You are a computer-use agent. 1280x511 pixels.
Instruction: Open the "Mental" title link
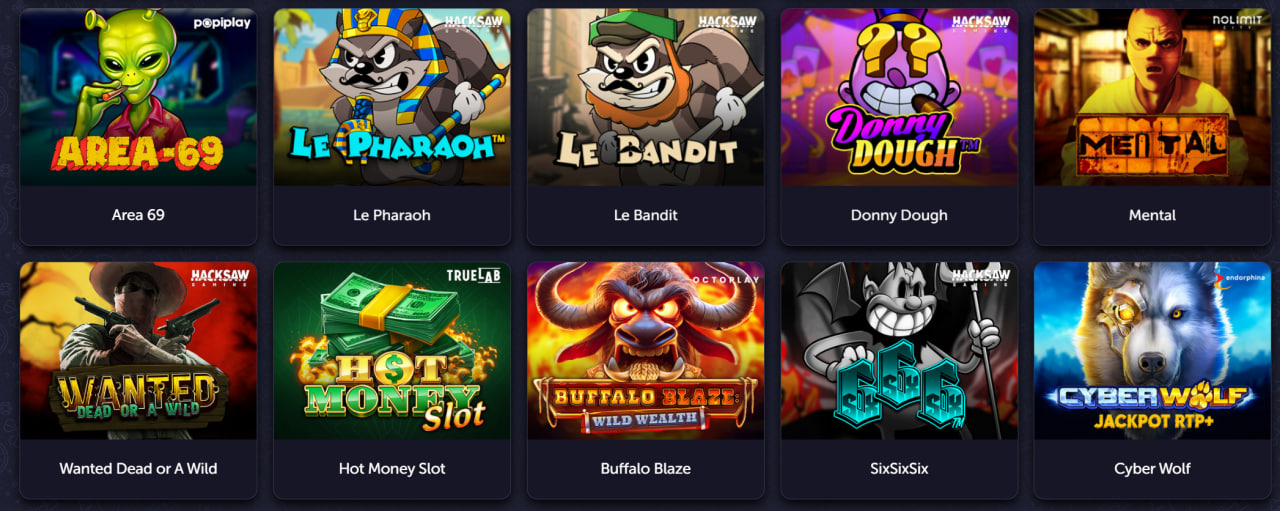pos(1152,215)
